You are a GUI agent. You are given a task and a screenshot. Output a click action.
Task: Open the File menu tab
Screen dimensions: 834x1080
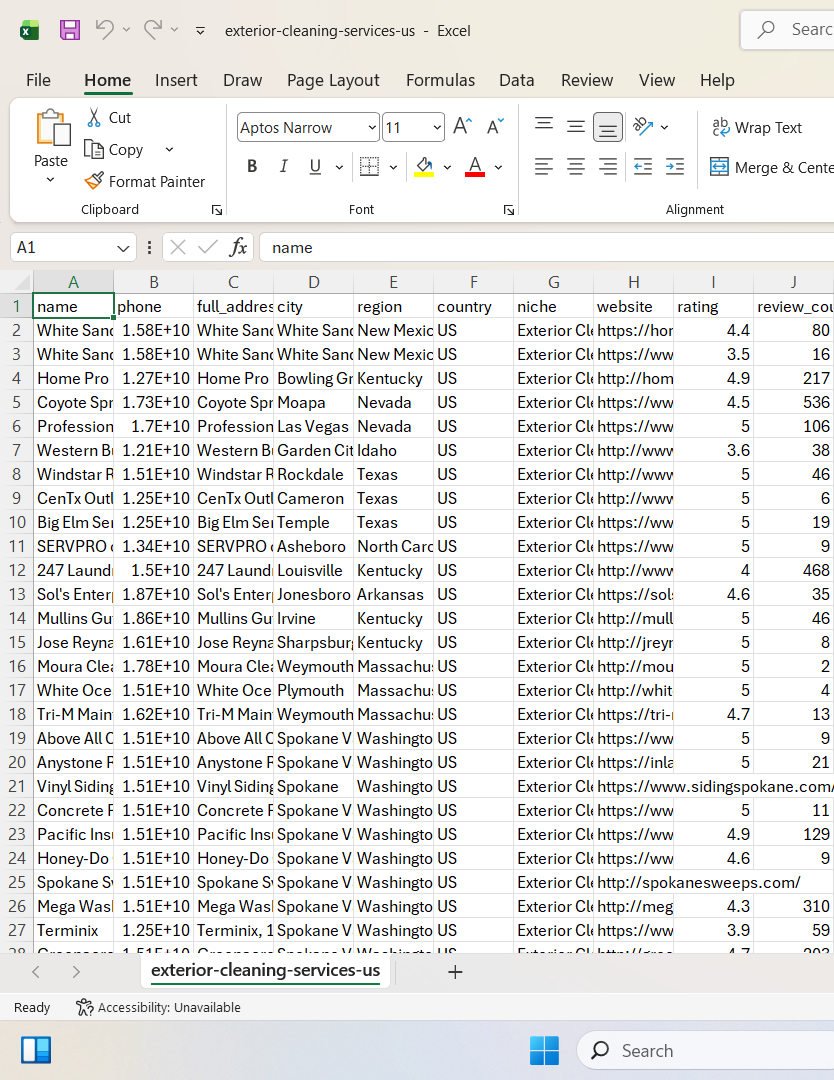coord(39,81)
